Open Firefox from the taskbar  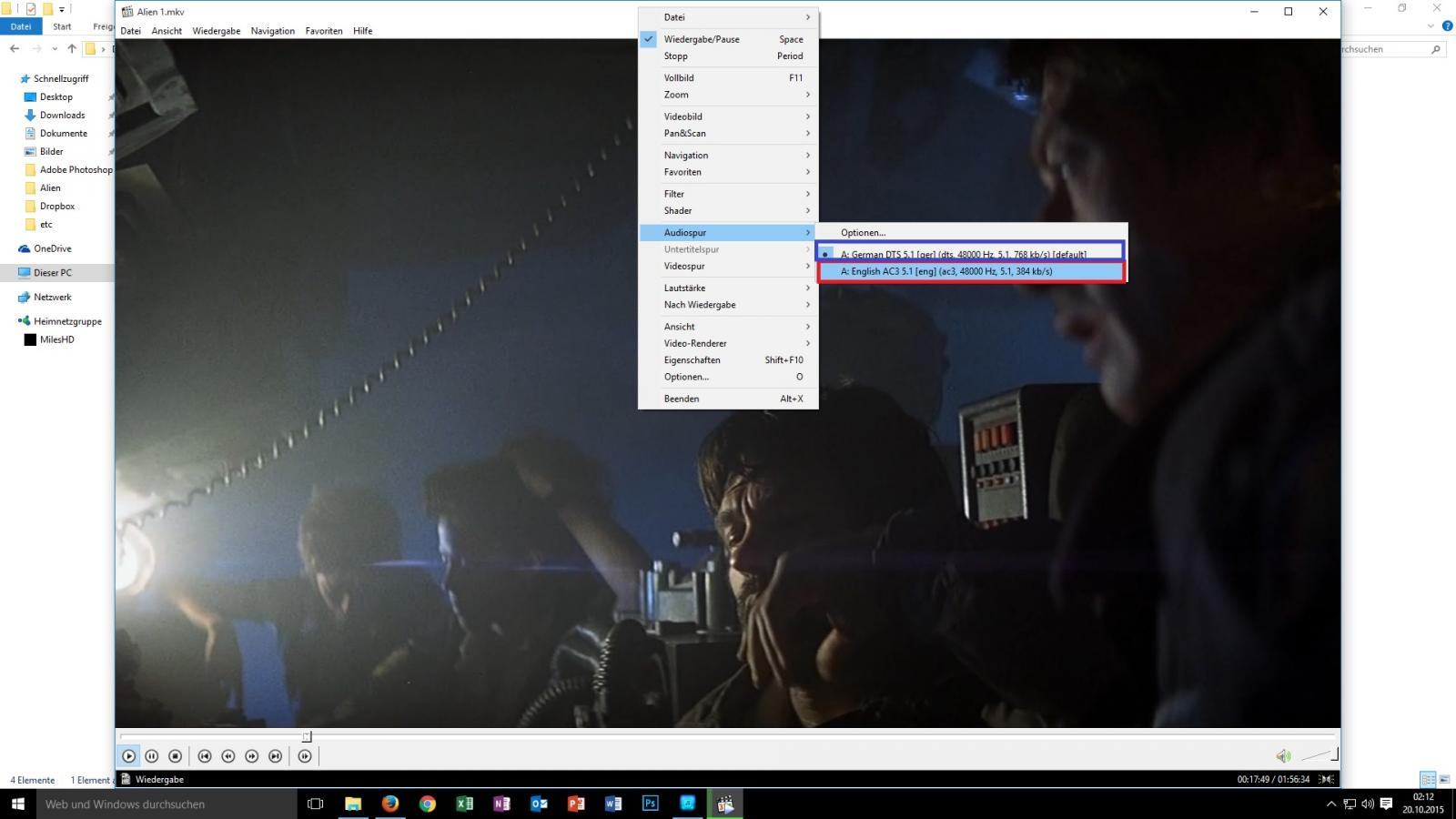tap(390, 804)
